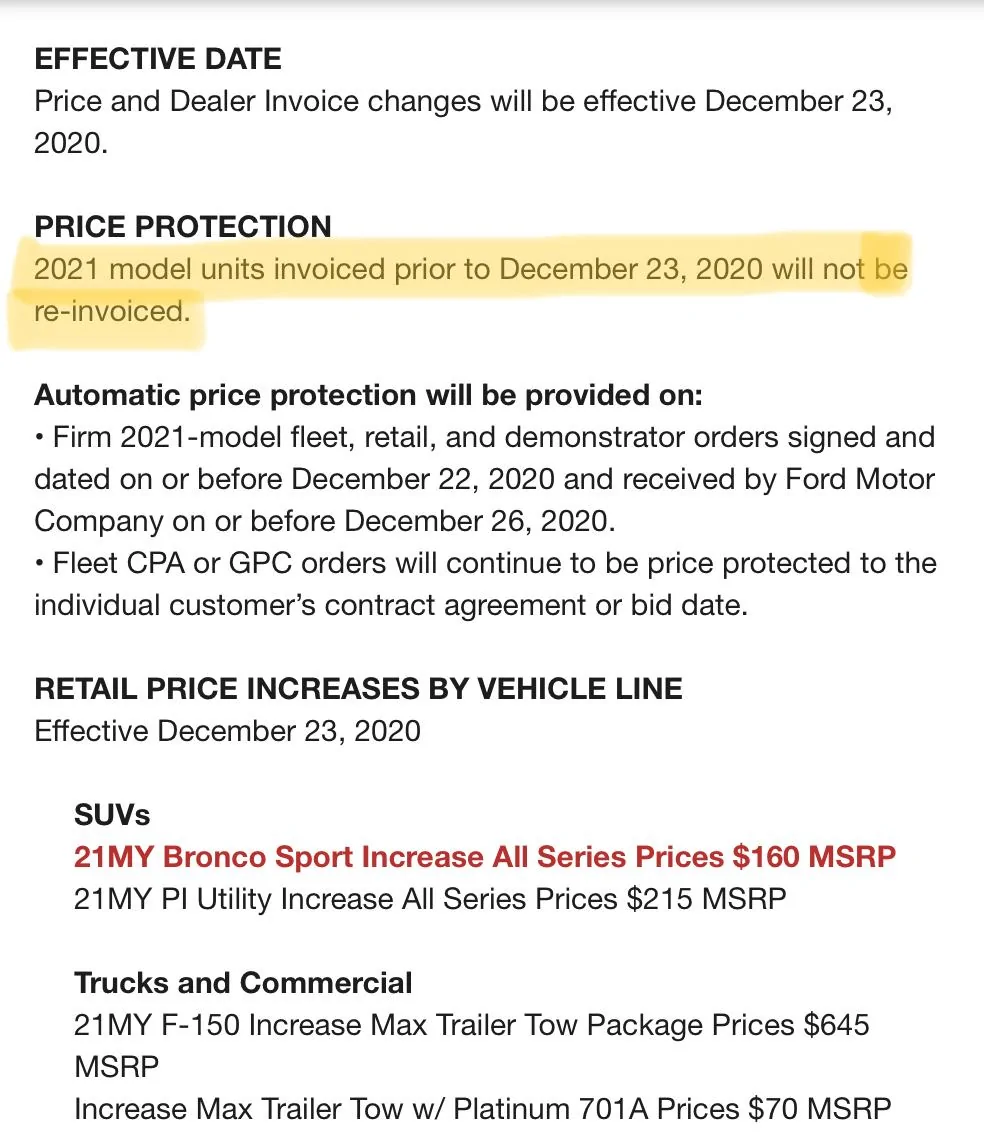
Task: Click 'Price and Dealer Invoice changes' sentence
Action: (x=464, y=122)
